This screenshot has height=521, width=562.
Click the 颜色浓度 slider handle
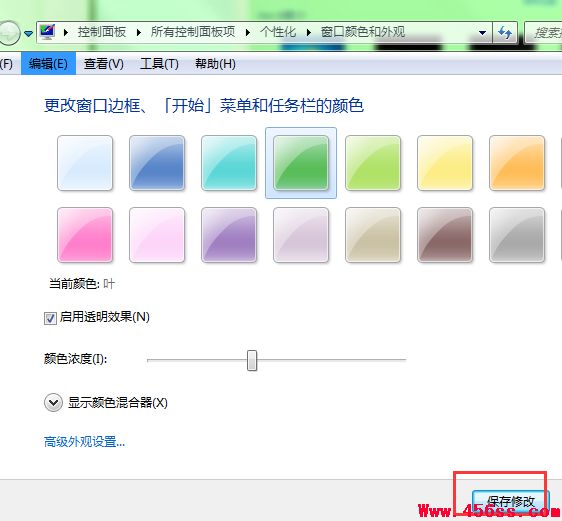click(252, 360)
